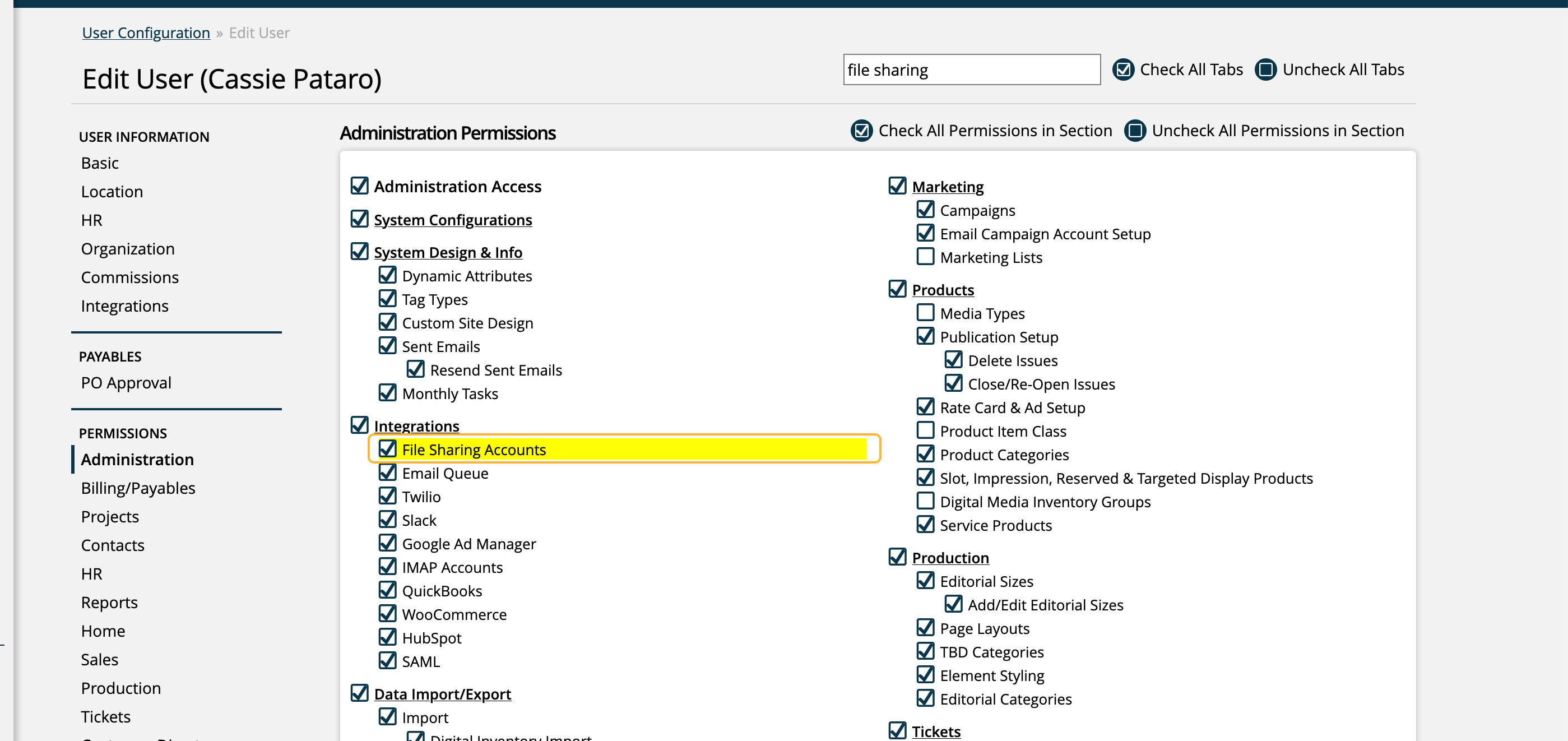1568x741 pixels.
Task: Enable Digital Media Inventory Groups checkbox
Action: (x=925, y=501)
